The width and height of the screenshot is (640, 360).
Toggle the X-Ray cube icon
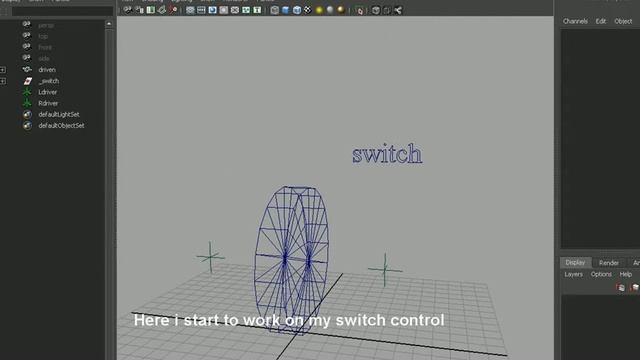pyautogui.click(x=376, y=10)
